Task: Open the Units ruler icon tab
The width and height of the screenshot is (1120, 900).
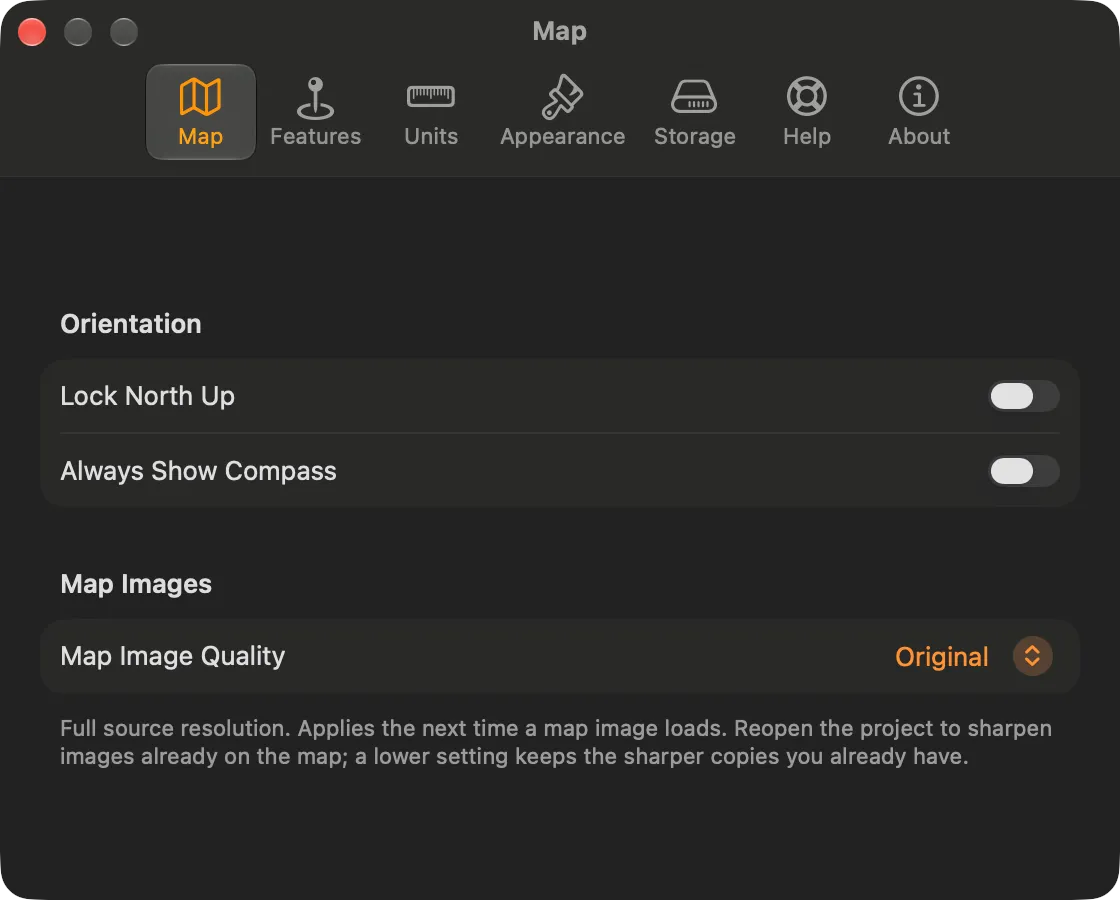Action: point(431,96)
